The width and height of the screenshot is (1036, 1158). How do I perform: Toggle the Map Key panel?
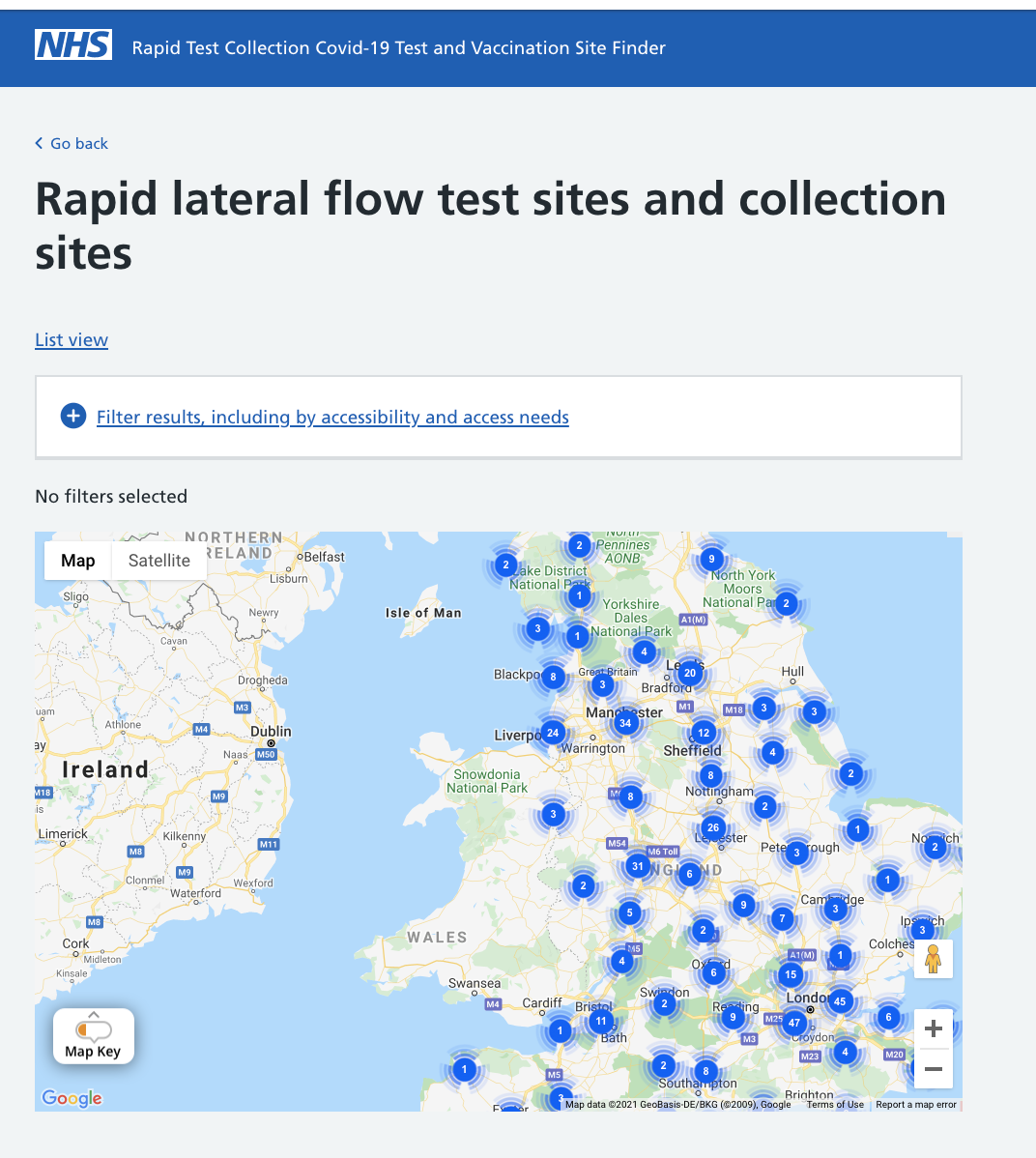coord(93,1036)
